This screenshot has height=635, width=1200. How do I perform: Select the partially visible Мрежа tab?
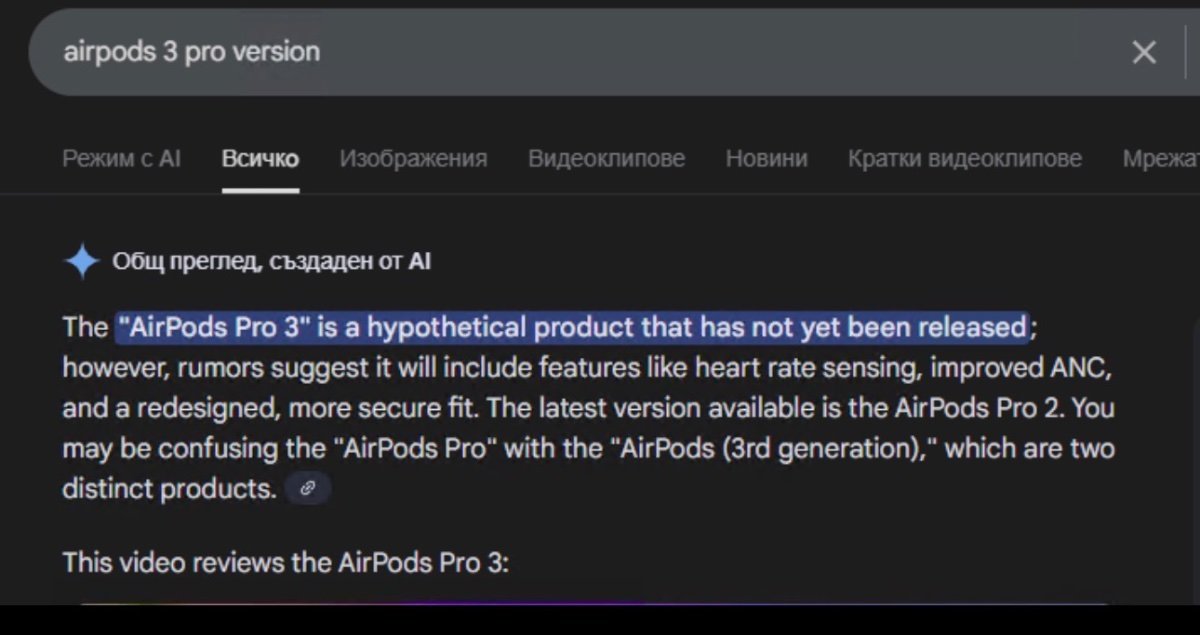pos(1160,158)
